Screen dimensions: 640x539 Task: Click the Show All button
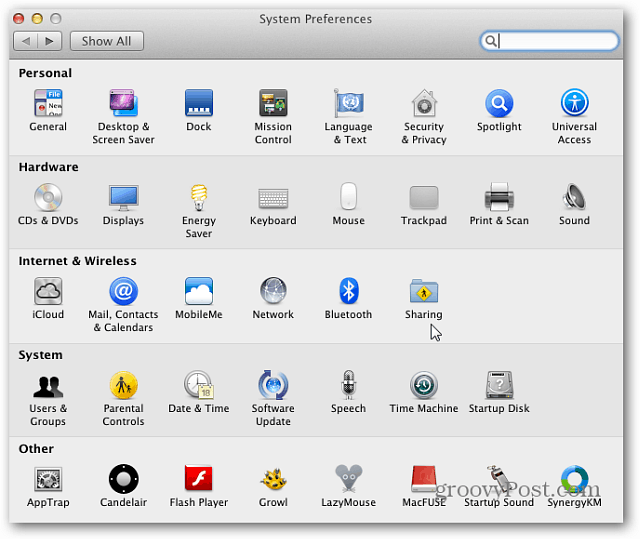(x=107, y=41)
